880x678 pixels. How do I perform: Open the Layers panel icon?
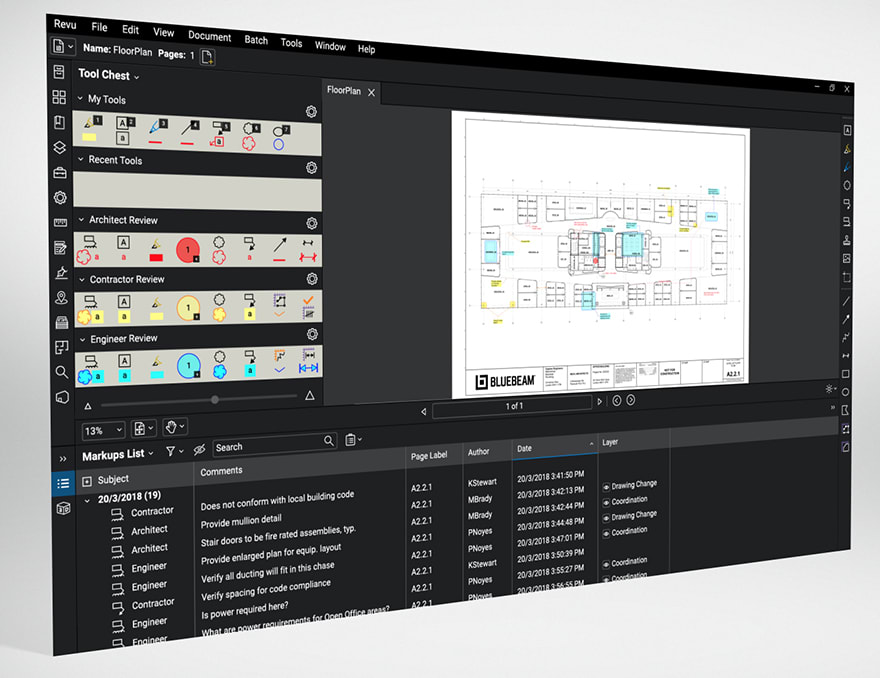pyautogui.click(x=59, y=148)
